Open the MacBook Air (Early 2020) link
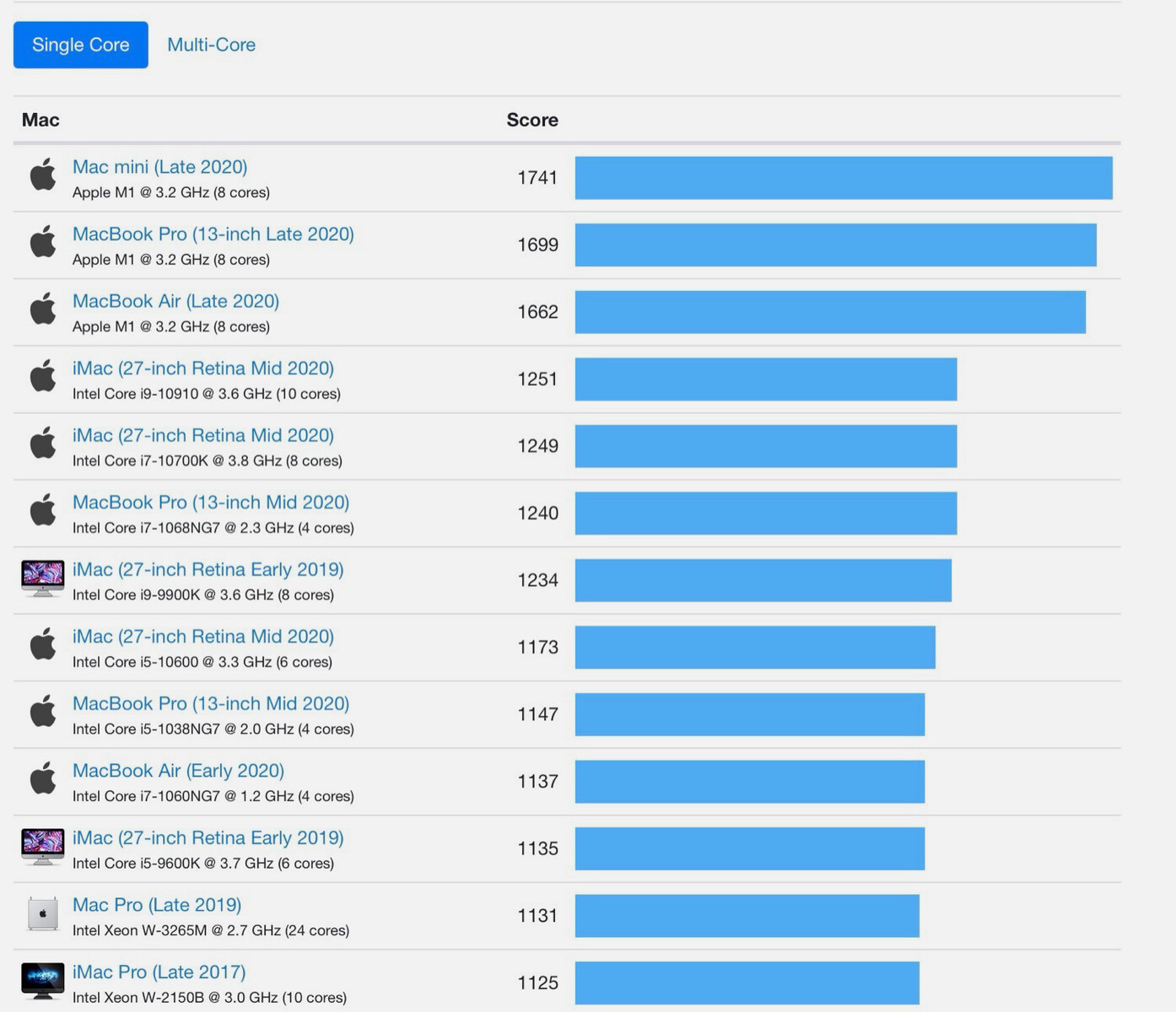1176x1012 pixels. (179, 771)
